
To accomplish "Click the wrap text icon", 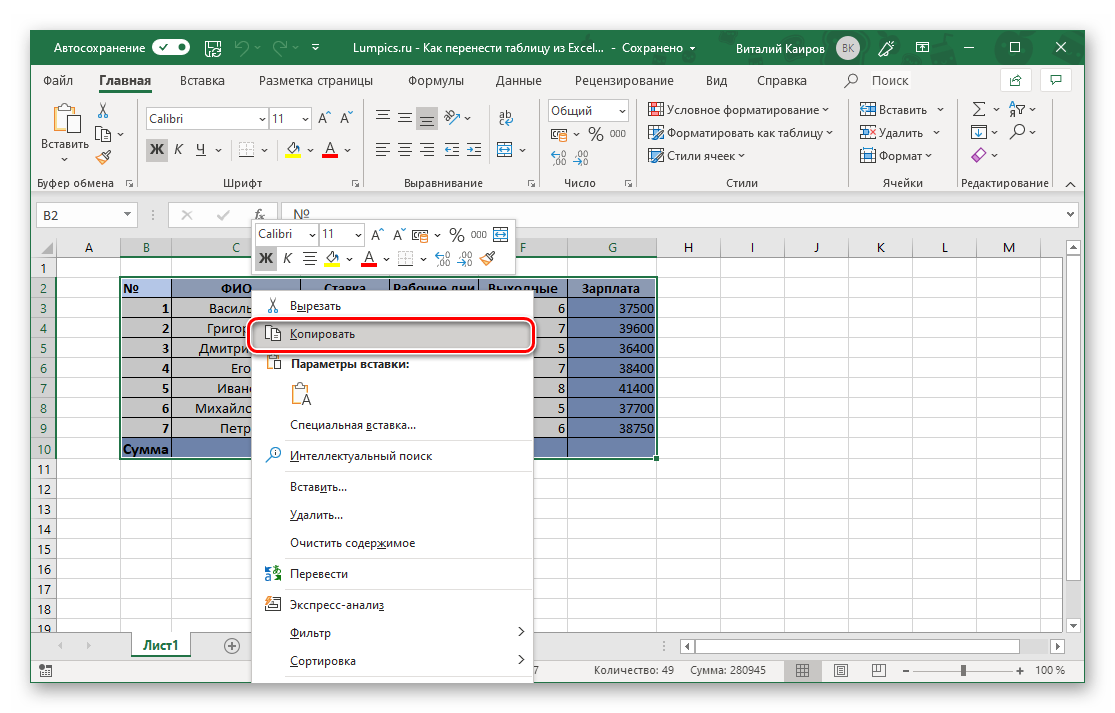I will click(x=506, y=117).
